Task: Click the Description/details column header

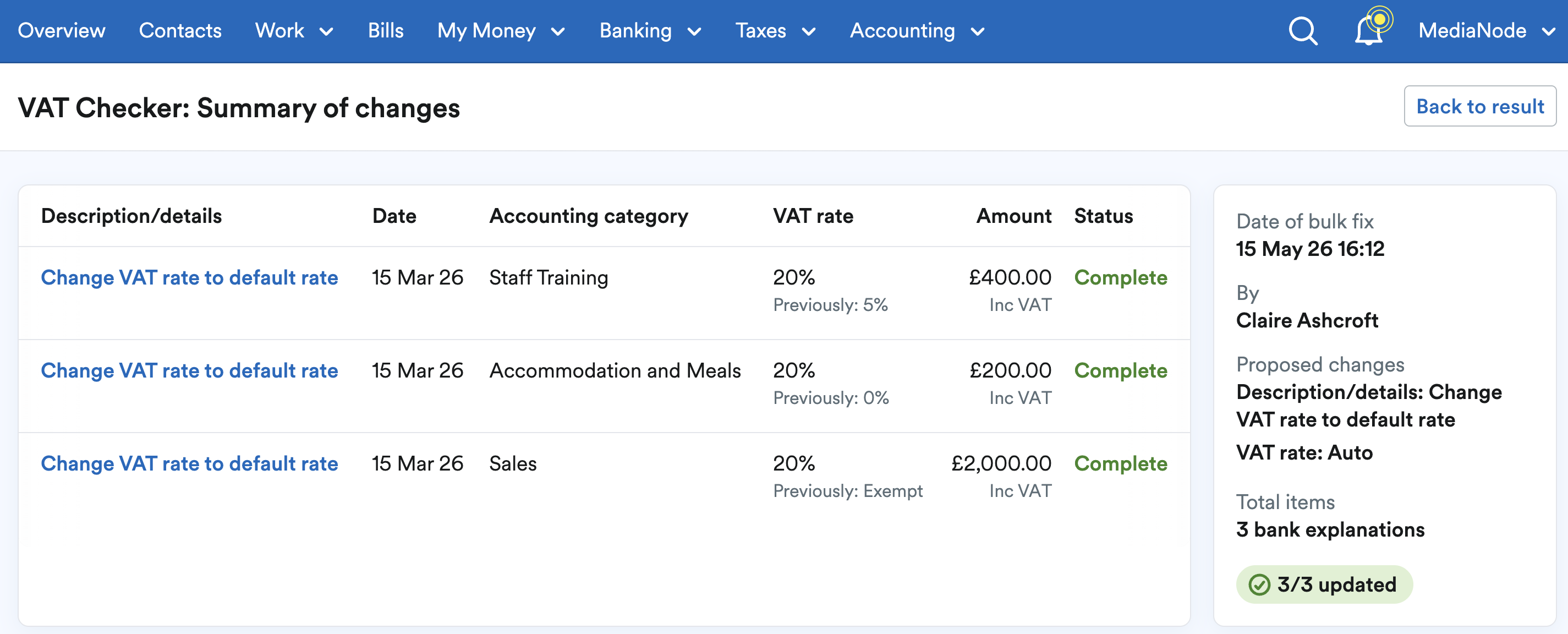Action: 131,216
